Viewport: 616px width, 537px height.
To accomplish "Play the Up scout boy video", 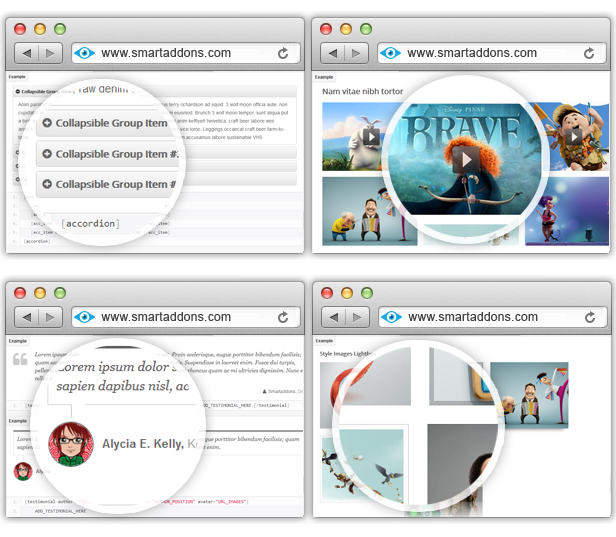I will (x=574, y=137).
